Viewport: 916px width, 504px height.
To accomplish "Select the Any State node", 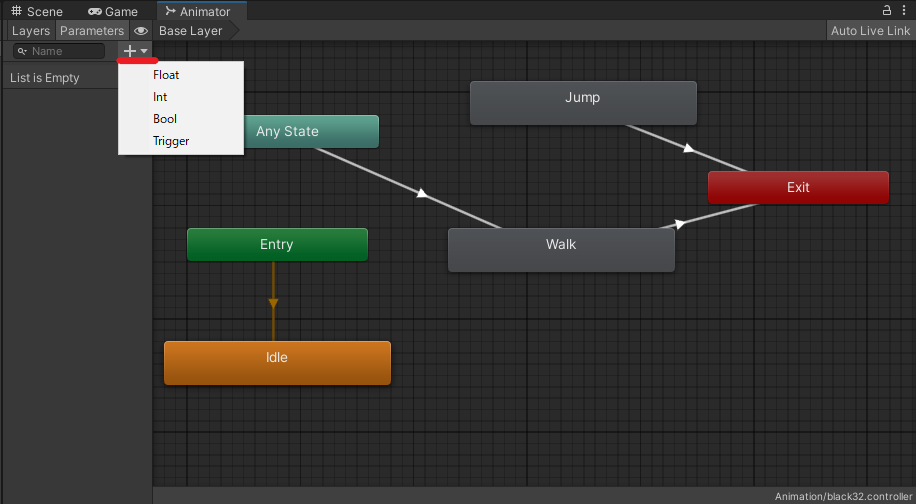I will pyautogui.click(x=311, y=131).
